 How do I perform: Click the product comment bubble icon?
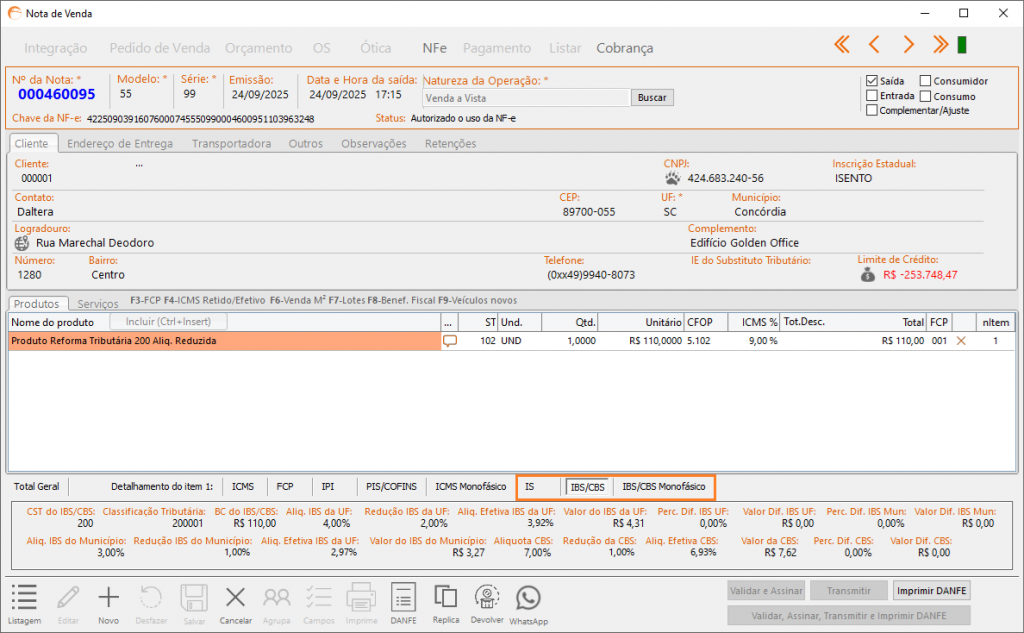pyautogui.click(x=450, y=341)
